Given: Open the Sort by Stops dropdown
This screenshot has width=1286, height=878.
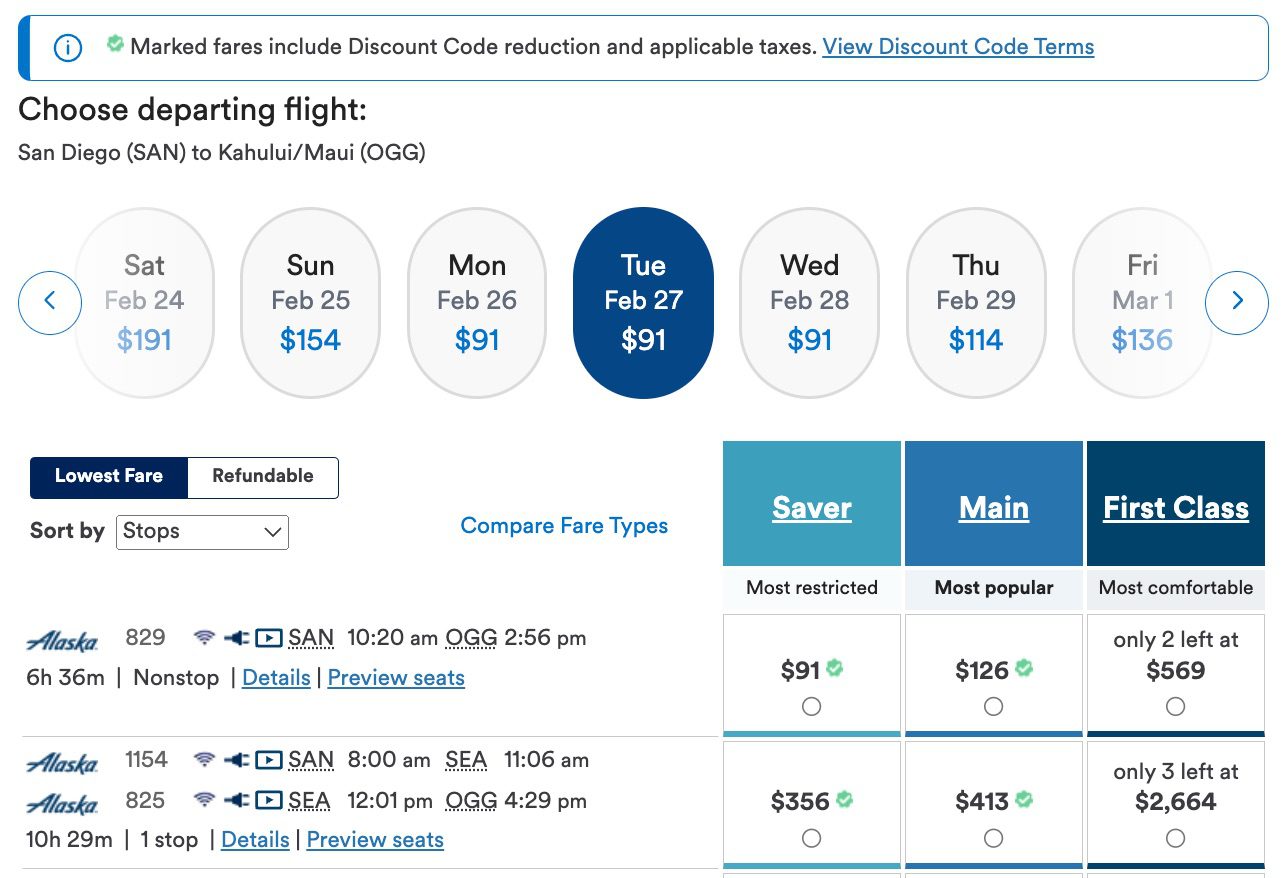Looking at the screenshot, I should coord(202,532).
